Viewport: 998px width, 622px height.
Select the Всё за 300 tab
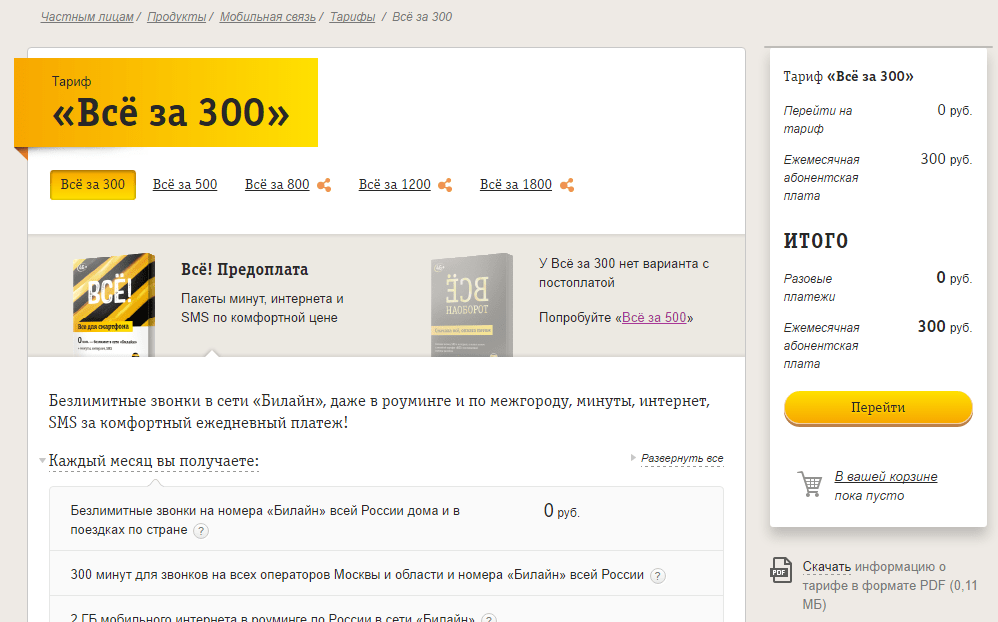(93, 185)
